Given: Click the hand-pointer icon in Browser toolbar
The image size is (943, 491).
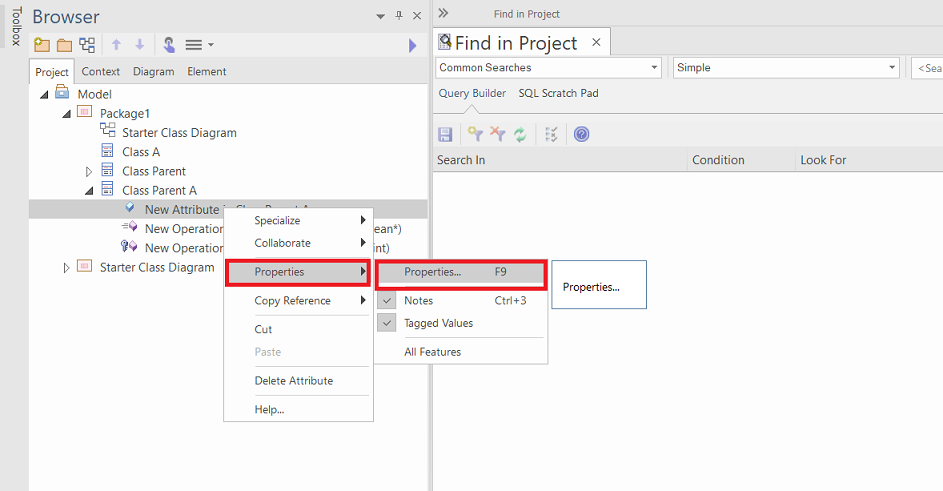Looking at the screenshot, I should coord(168,45).
